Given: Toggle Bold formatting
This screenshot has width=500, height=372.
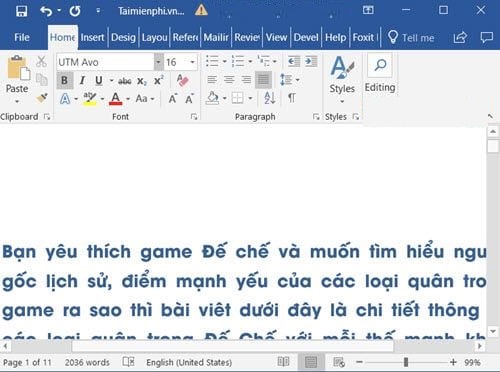Looking at the screenshot, I should point(65,80).
